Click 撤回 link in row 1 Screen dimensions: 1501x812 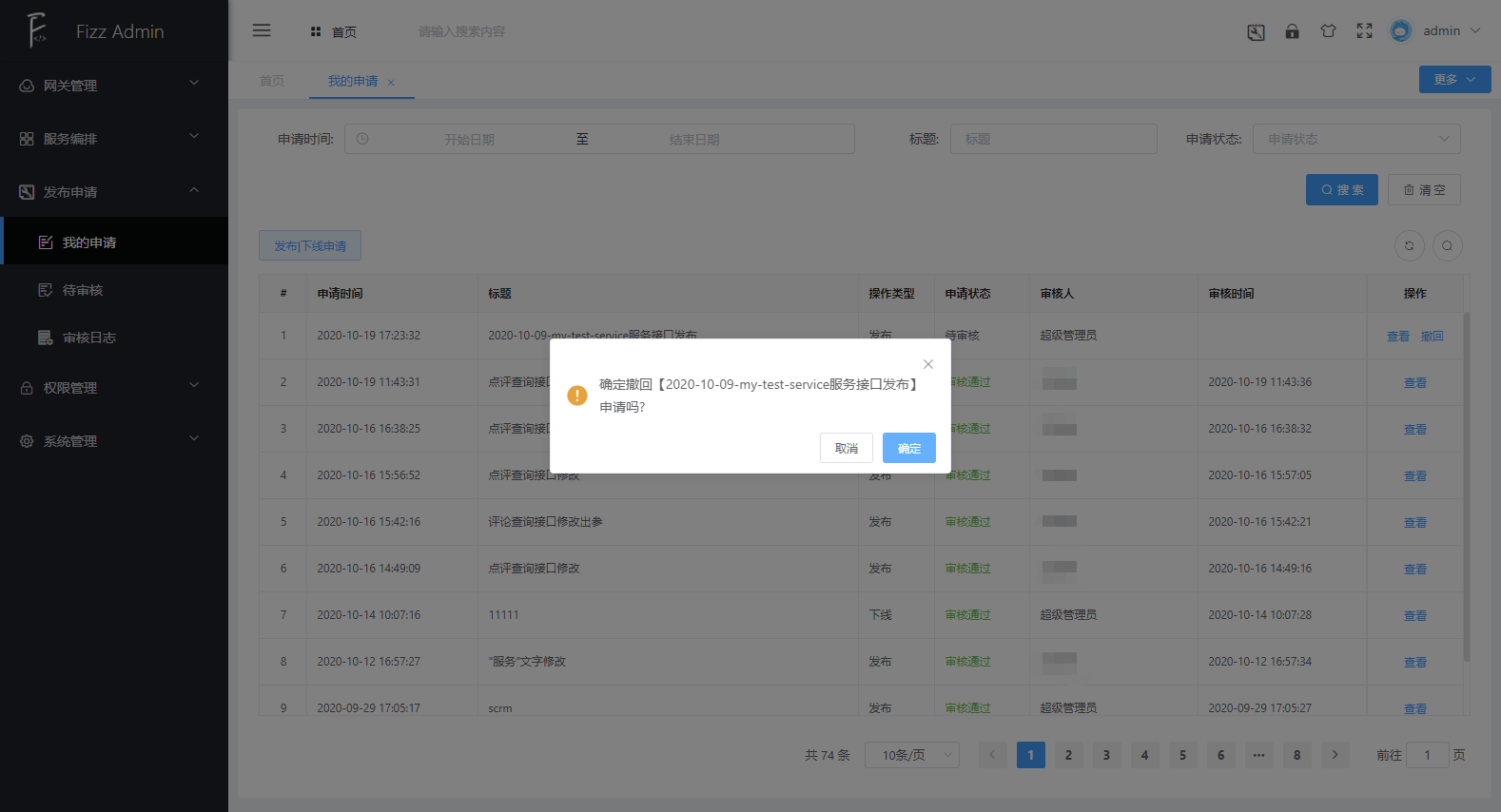tap(1433, 336)
